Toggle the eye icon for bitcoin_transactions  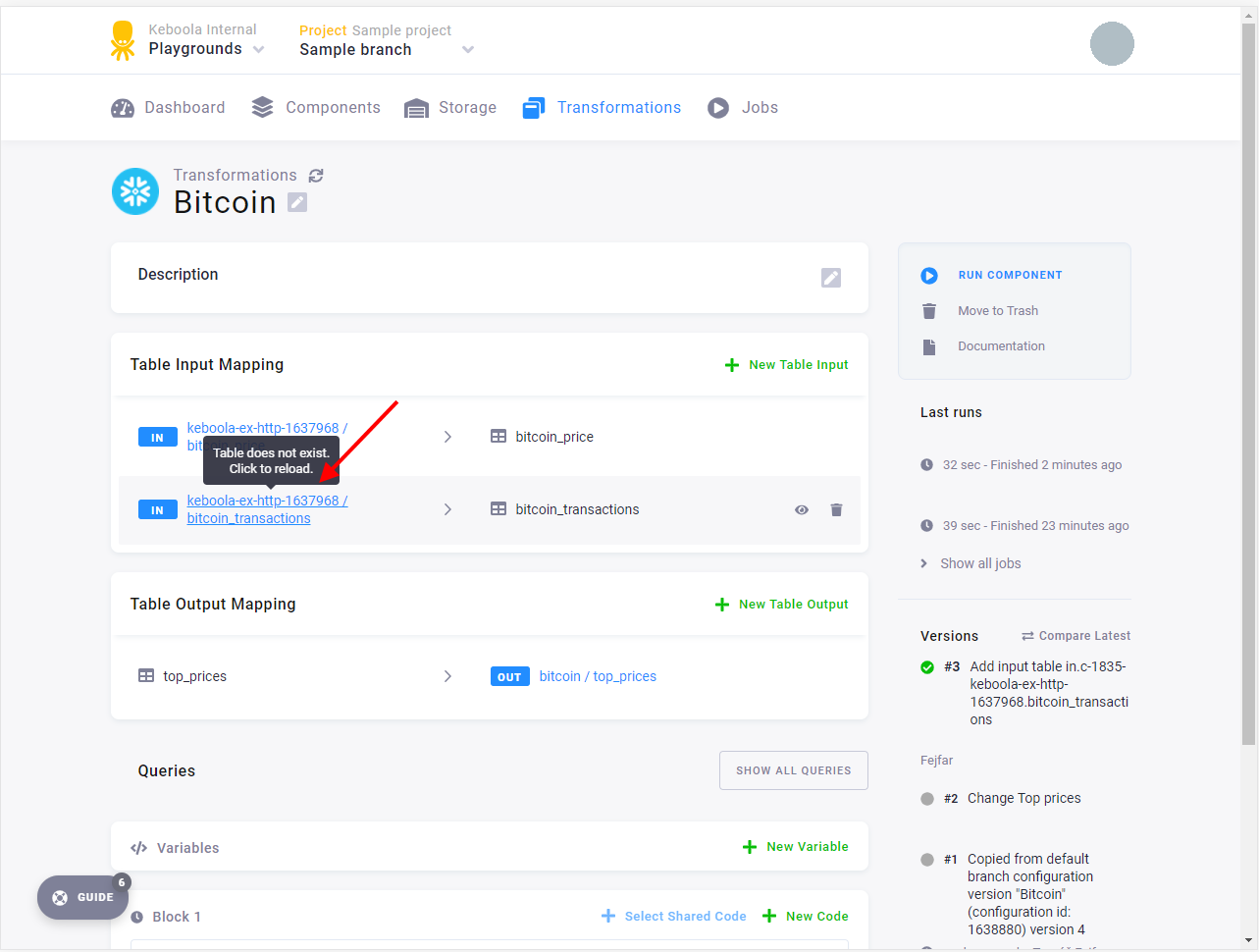pos(802,509)
